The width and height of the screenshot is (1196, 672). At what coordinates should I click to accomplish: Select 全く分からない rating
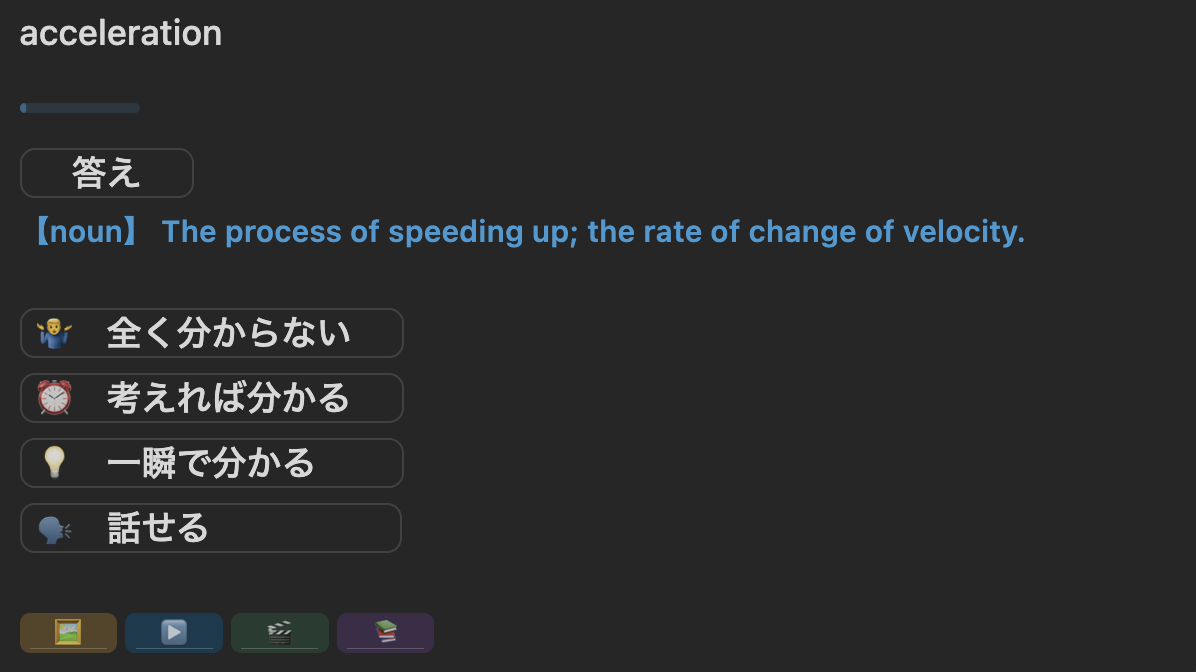click(228, 333)
